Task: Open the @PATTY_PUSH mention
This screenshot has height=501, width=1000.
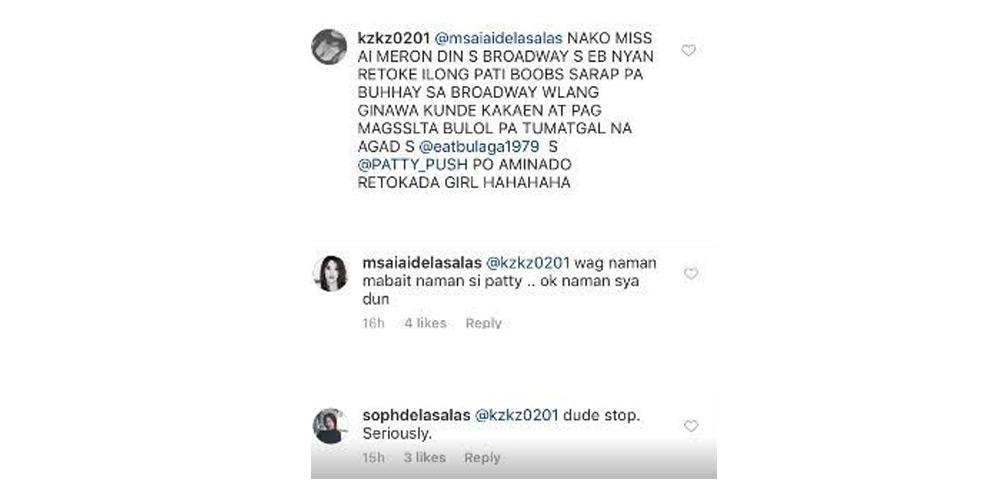Action: [x=413, y=164]
